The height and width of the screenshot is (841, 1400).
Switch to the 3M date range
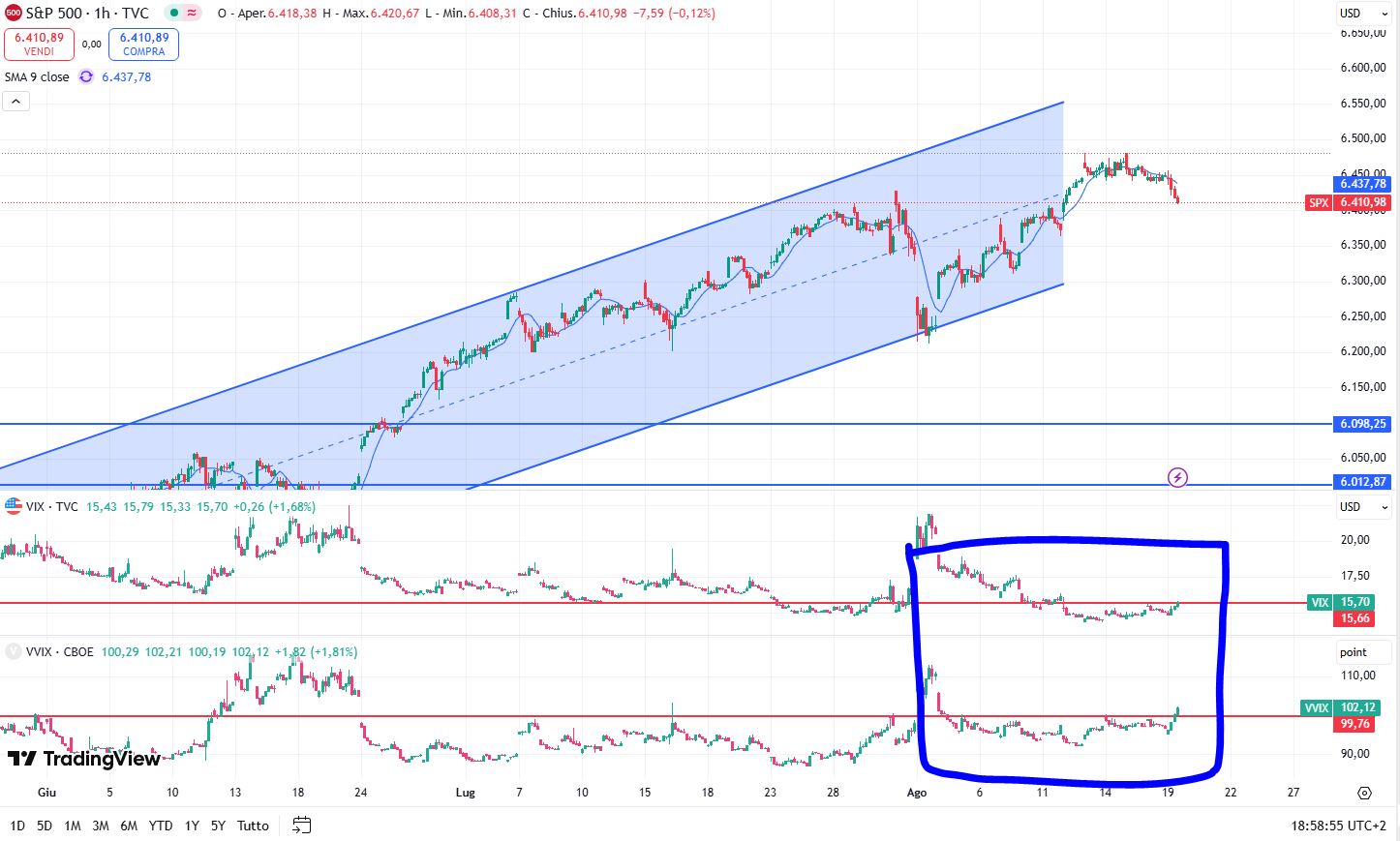point(101,826)
